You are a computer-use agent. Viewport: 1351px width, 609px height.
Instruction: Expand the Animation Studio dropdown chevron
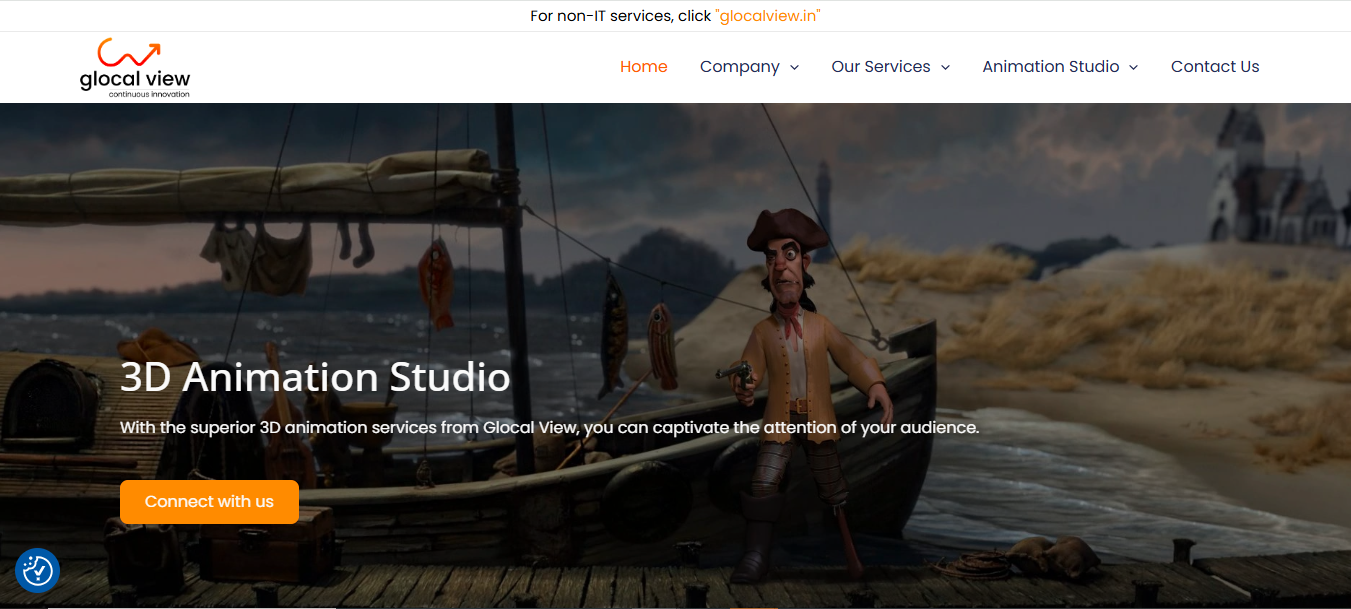point(1133,68)
